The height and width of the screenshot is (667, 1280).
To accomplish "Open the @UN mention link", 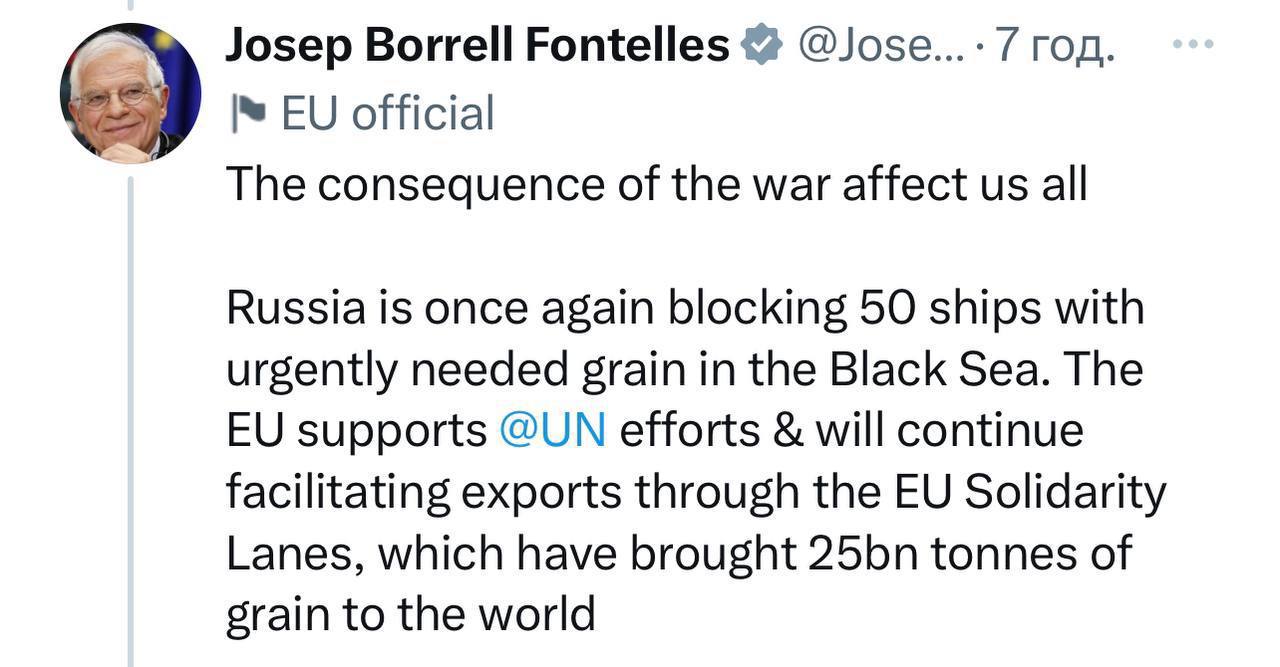I will pyautogui.click(x=551, y=431).
